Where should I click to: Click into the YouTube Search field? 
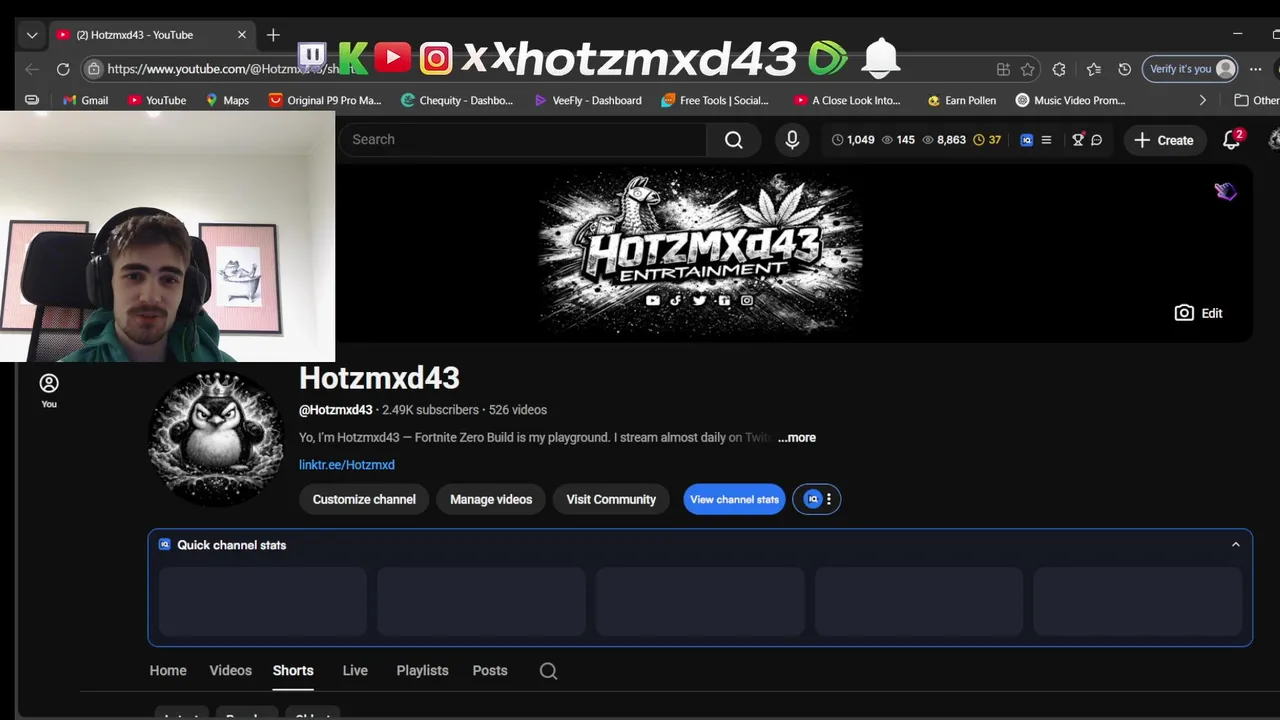[523, 140]
